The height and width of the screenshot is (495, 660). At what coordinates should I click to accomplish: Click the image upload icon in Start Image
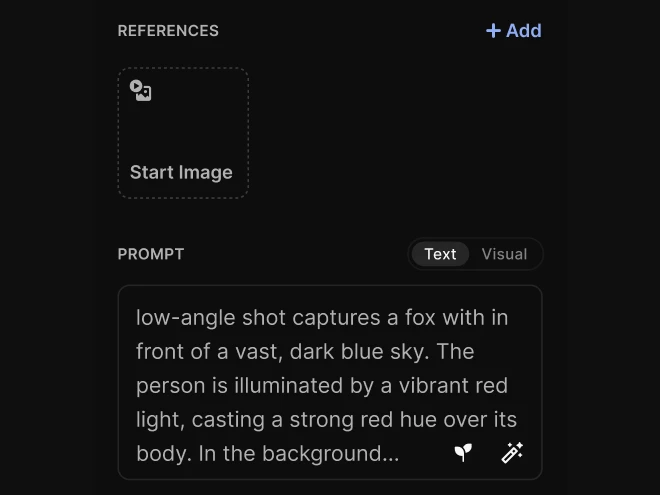[141, 91]
